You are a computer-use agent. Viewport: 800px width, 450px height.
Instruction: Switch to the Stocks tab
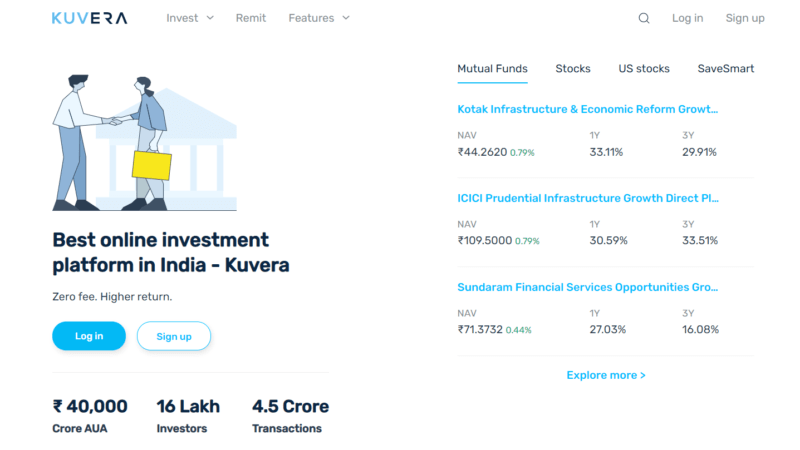click(x=572, y=68)
